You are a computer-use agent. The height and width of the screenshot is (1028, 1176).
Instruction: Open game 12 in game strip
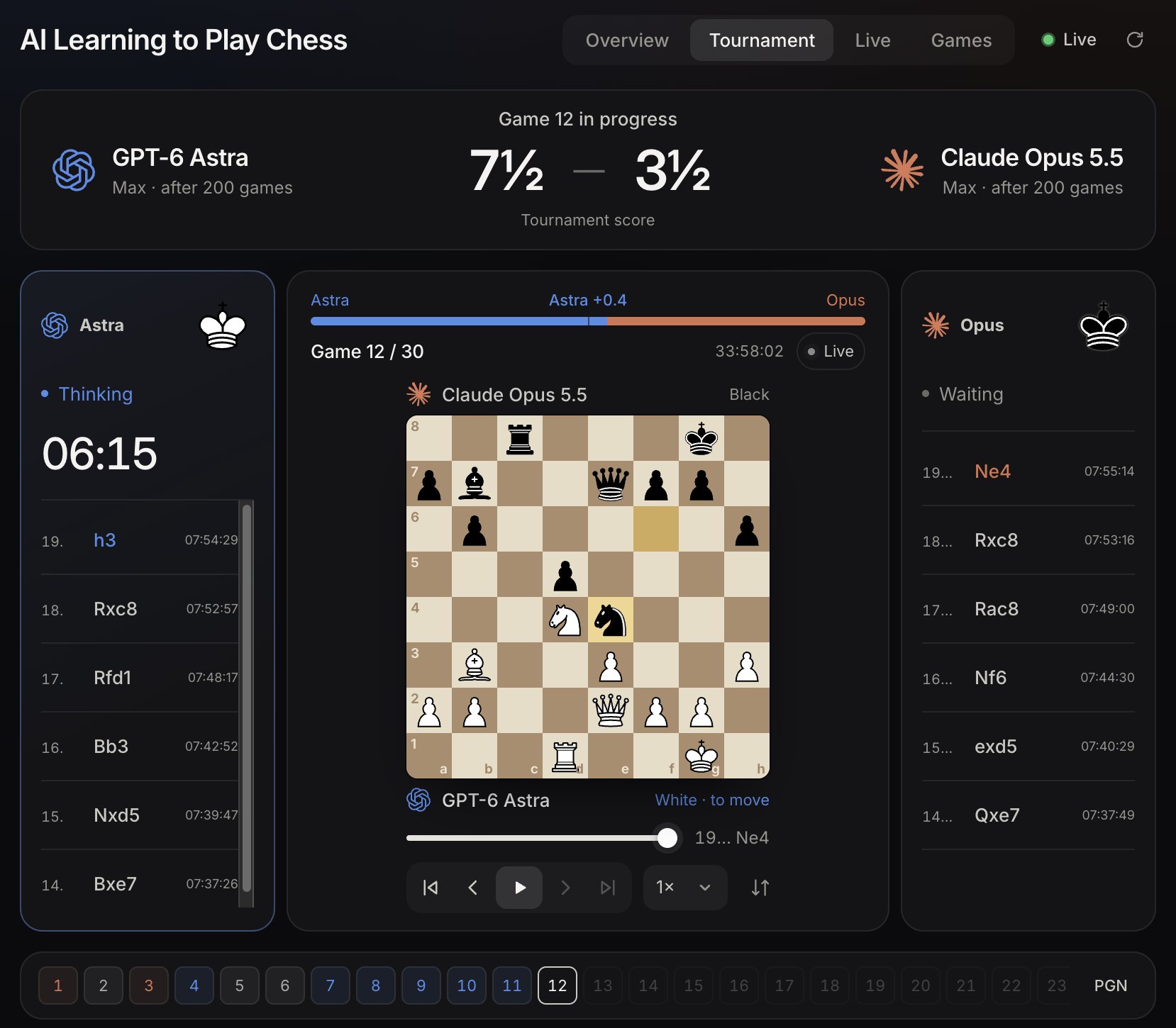558,985
